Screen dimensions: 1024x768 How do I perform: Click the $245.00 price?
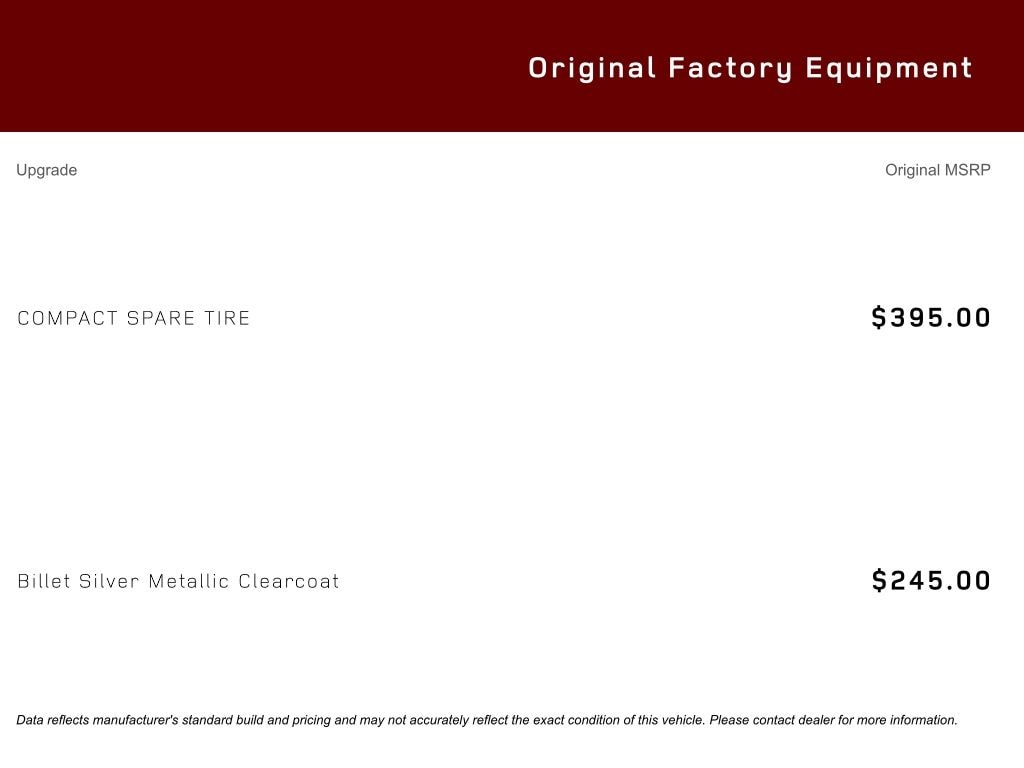coord(931,581)
